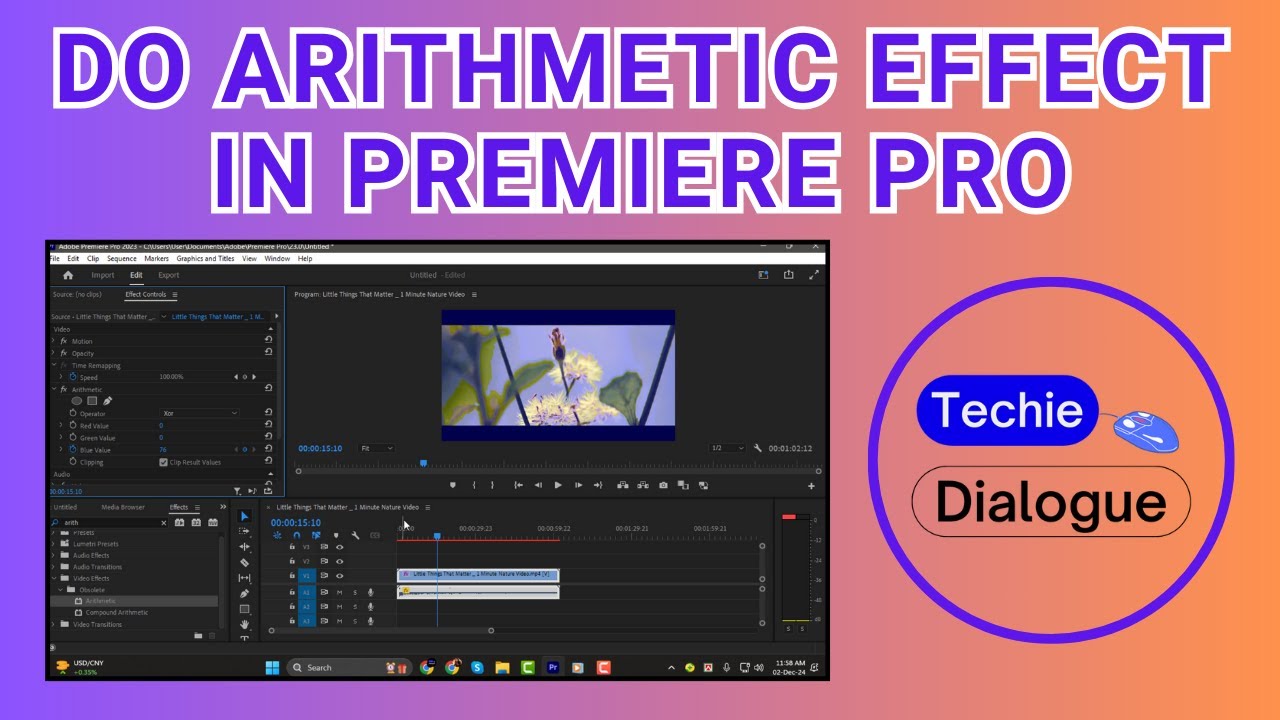The image size is (1280, 720).
Task: Select the Pen tool in toolbar
Action: (x=245, y=594)
